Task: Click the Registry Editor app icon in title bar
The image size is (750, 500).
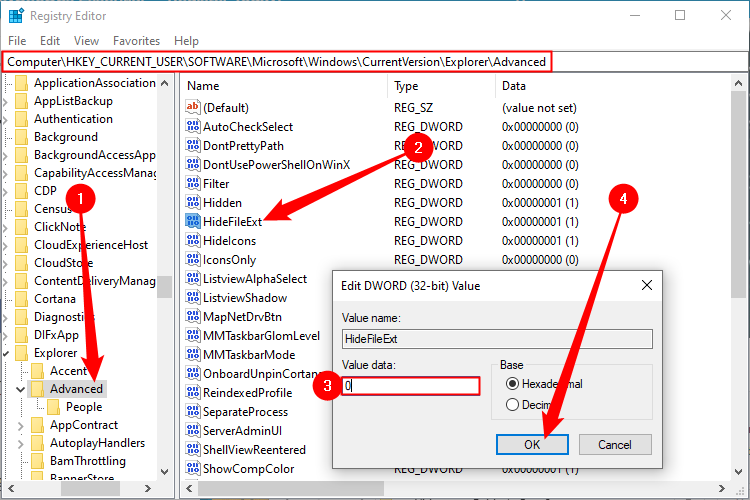Action: click(x=16, y=15)
